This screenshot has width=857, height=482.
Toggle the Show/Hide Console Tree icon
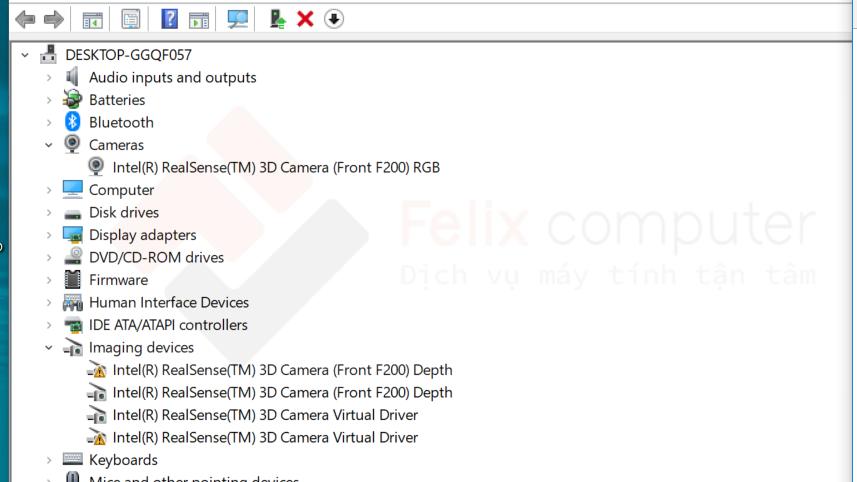click(x=92, y=19)
